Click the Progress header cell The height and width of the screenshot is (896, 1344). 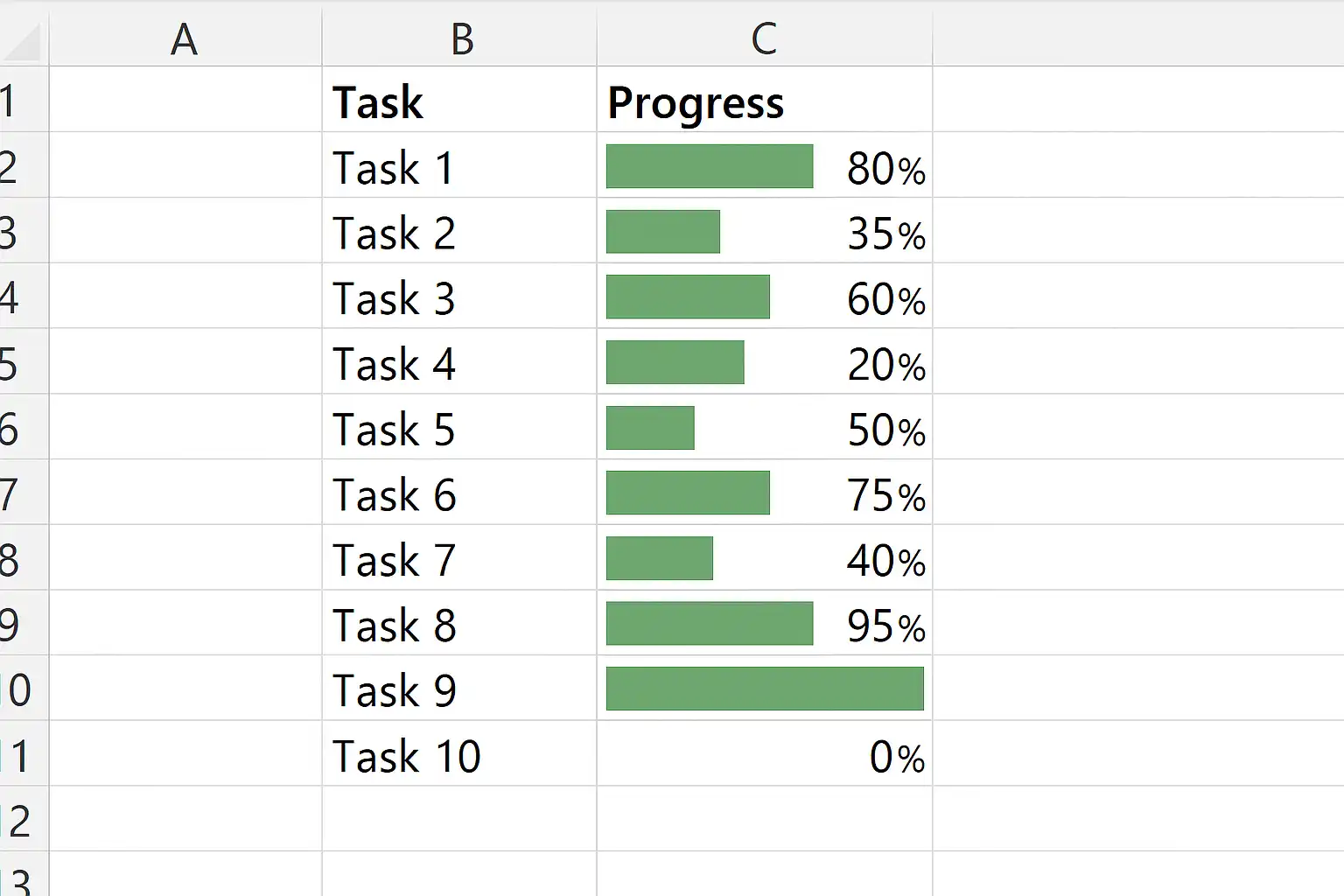coord(696,102)
